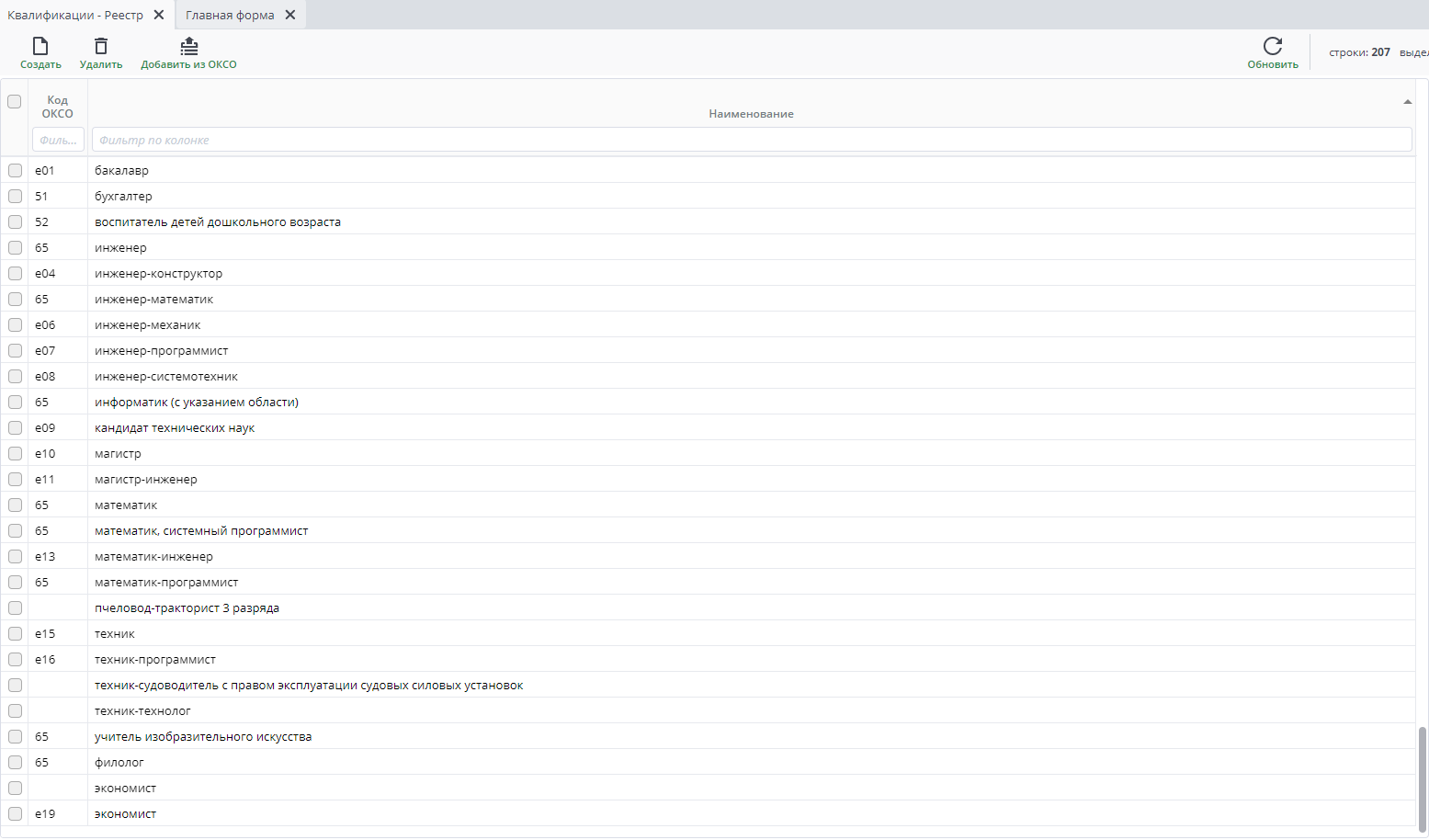This screenshot has height=840, width=1429.
Task: Close the Квалификации - Реестр tab
Action: [159, 15]
